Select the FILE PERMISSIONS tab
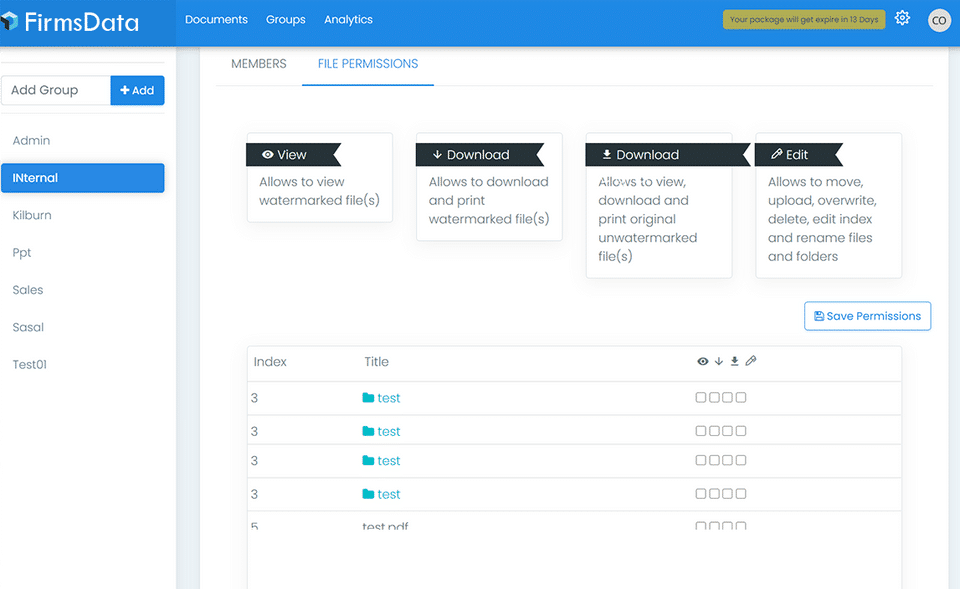Image resolution: width=960 pixels, height=589 pixels. (x=368, y=64)
